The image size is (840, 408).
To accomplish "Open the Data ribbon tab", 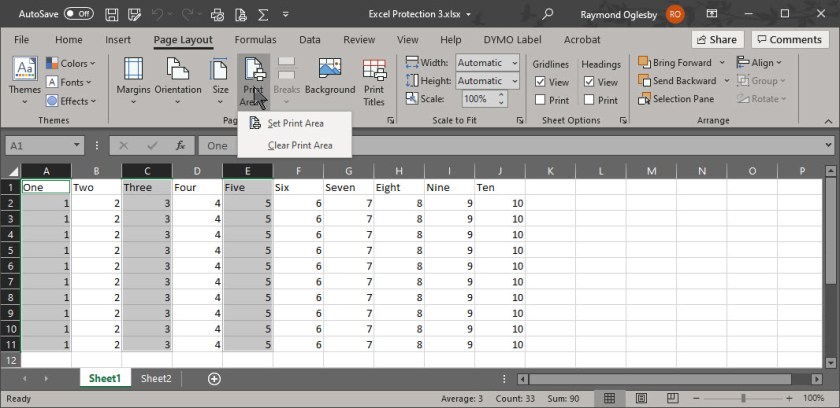I will [x=310, y=40].
